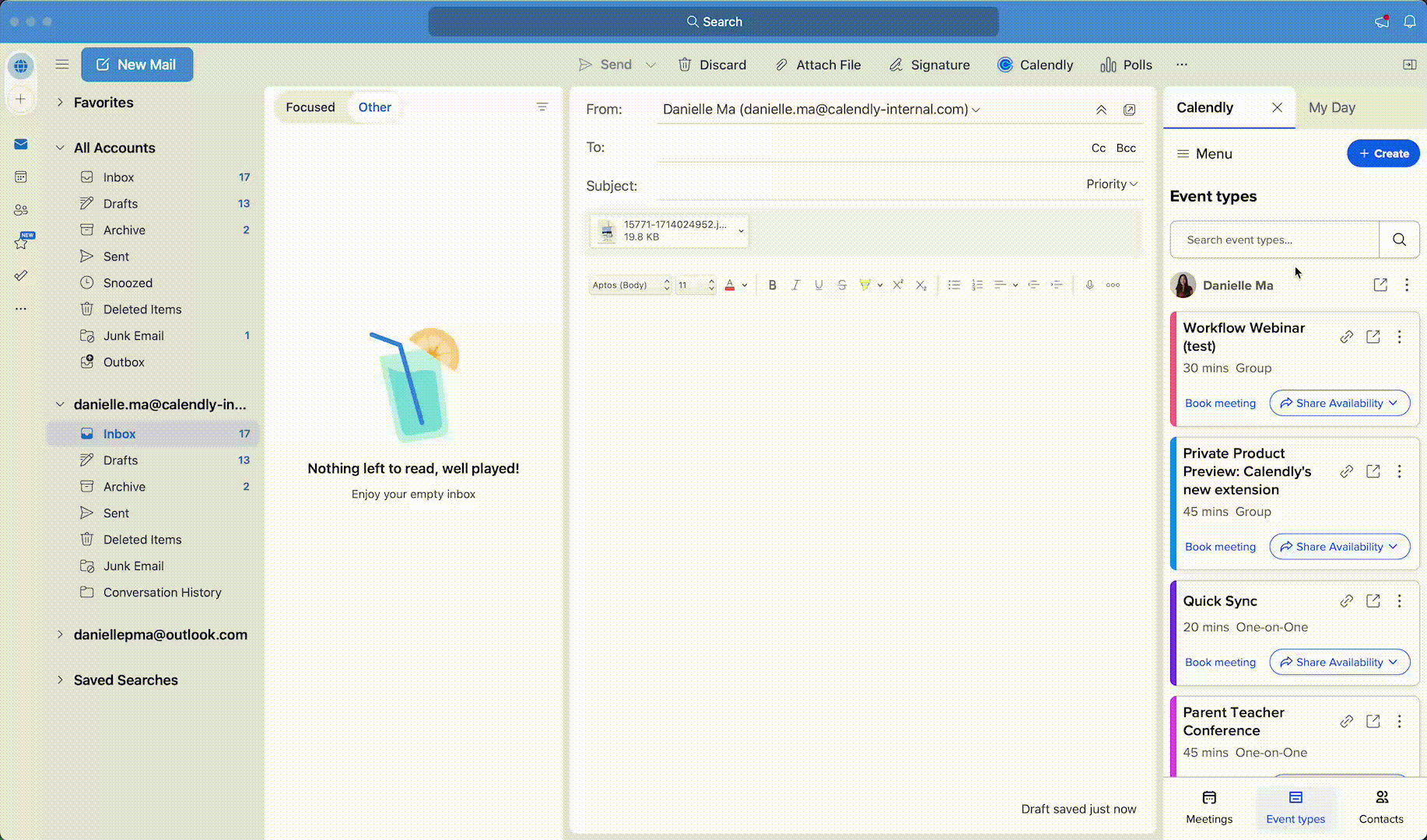
Task: Open the Contacts tab in Calendly
Action: (1381, 807)
